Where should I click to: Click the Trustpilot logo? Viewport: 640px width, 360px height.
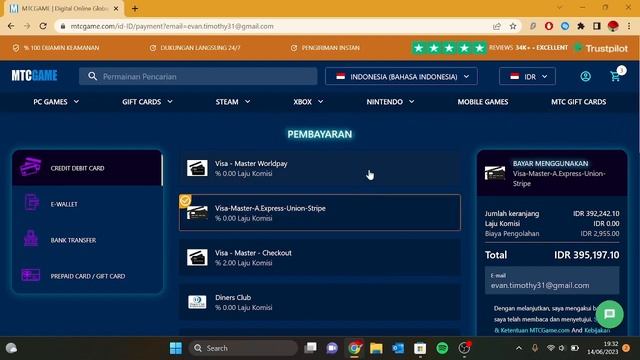point(601,48)
